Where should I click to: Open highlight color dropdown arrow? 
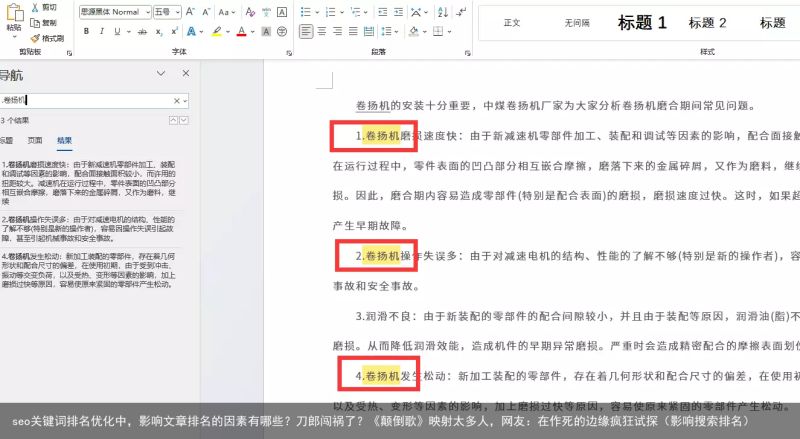(228, 31)
